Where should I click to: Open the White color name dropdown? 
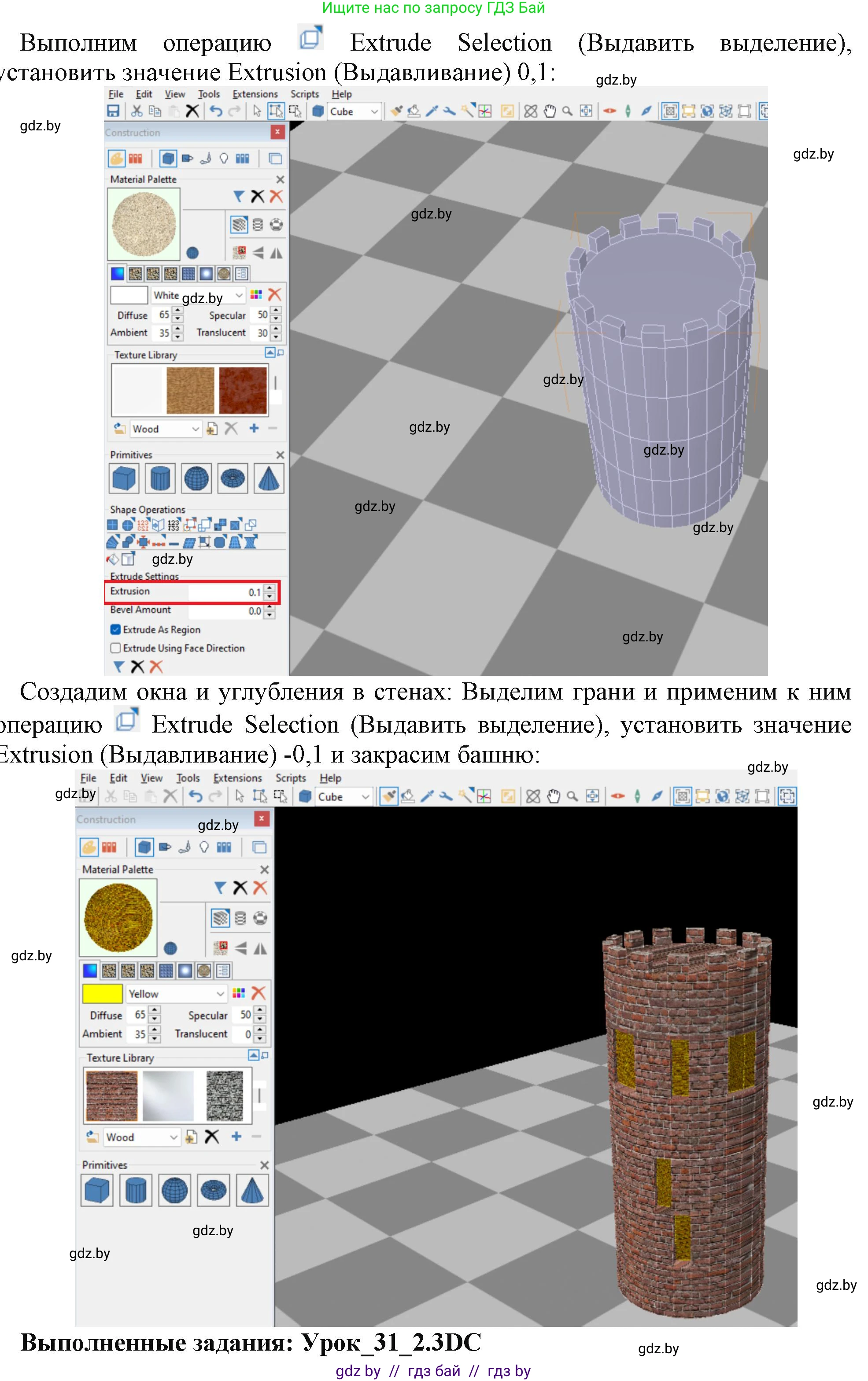[x=239, y=295]
